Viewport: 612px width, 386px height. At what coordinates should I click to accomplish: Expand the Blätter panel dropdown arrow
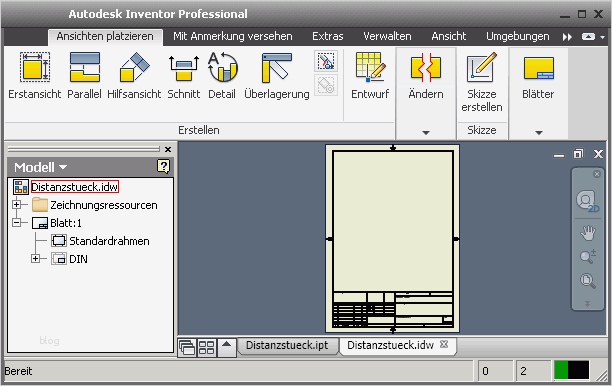539,133
